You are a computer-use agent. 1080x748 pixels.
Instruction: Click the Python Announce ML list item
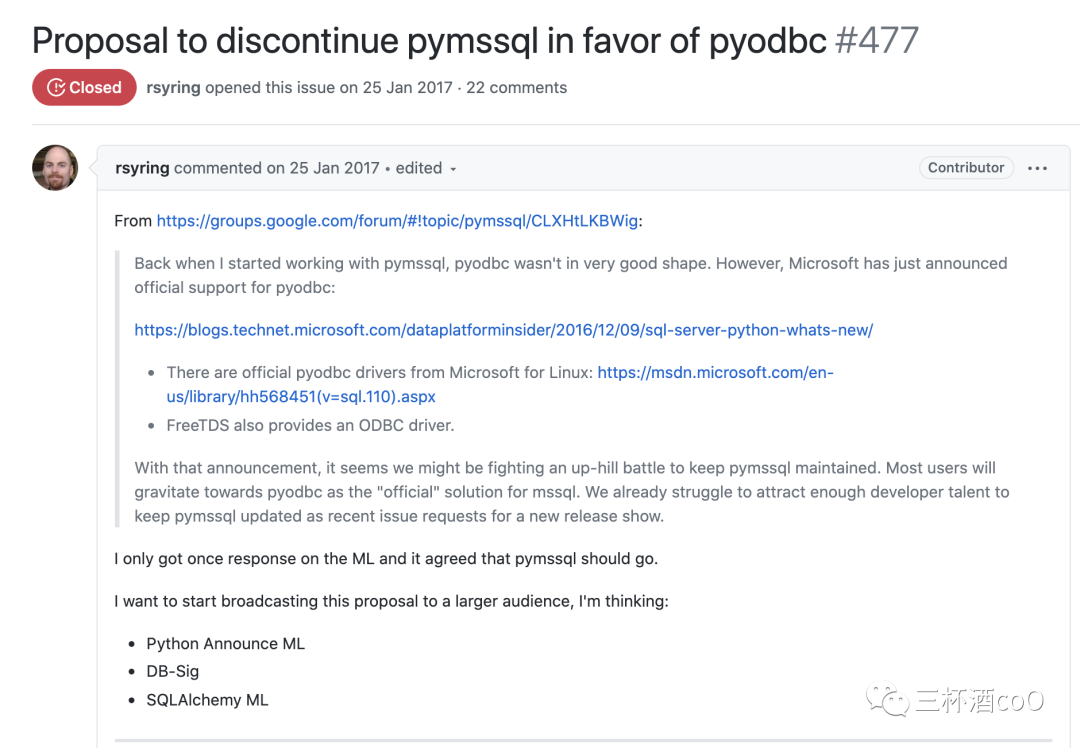pyautogui.click(x=225, y=644)
